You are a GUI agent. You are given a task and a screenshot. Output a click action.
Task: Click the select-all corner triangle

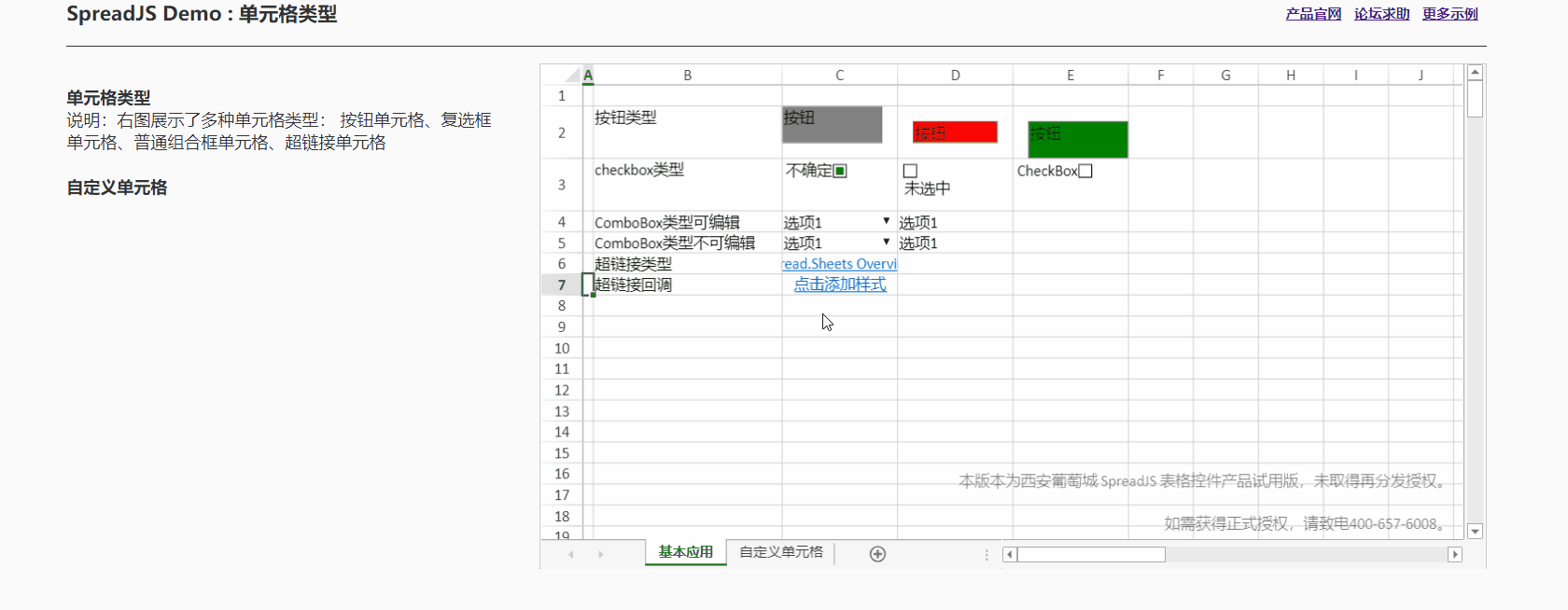click(573, 76)
